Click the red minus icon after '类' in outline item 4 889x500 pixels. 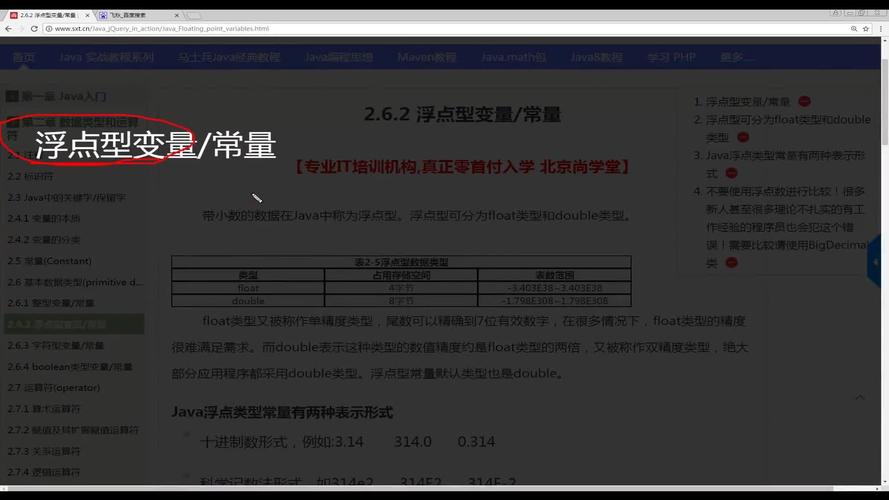pos(731,262)
